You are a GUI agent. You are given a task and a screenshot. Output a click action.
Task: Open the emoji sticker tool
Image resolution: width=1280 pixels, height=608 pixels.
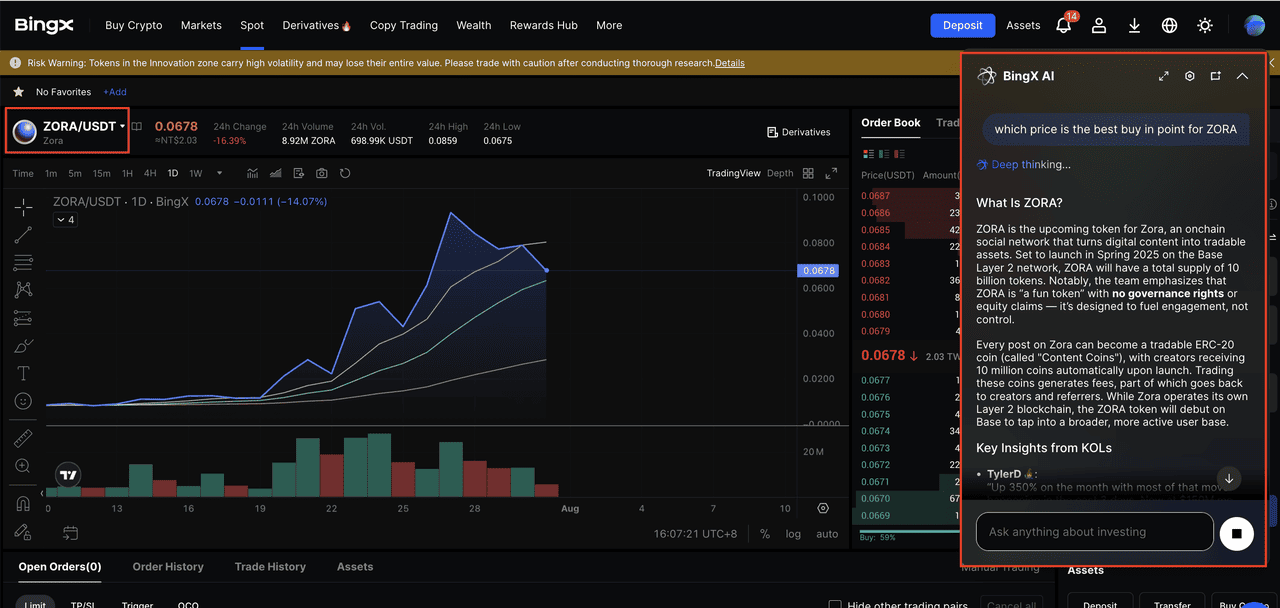[x=23, y=401]
